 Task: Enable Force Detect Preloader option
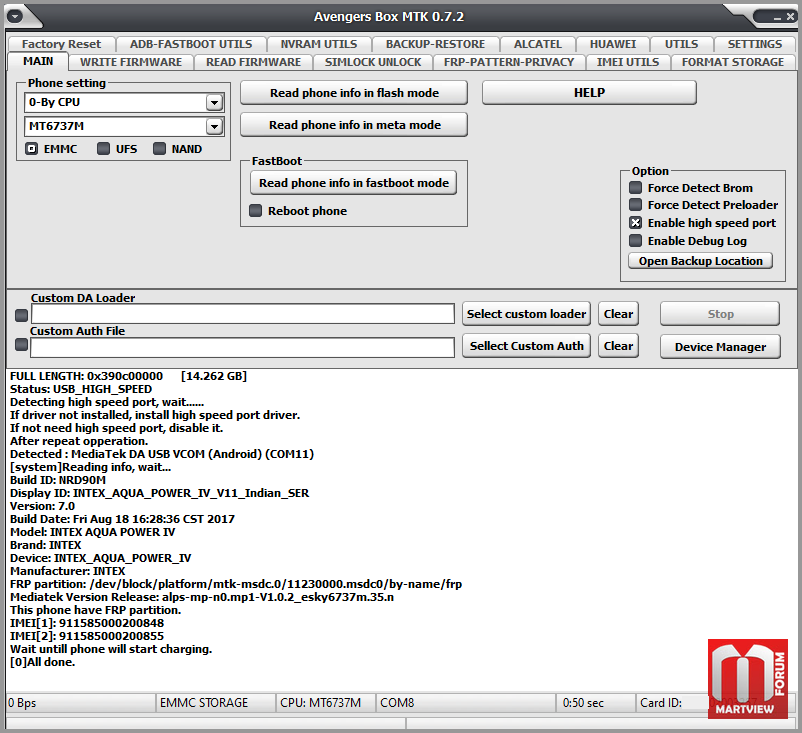coord(635,205)
